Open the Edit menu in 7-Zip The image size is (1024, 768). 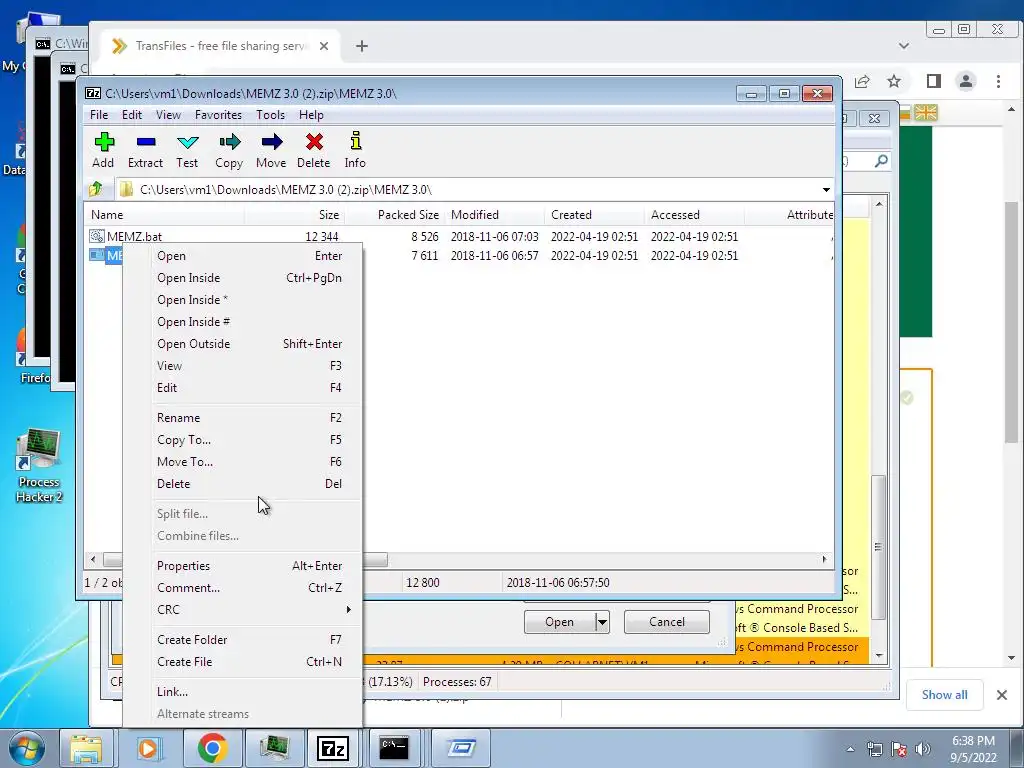pyautogui.click(x=132, y=115)
